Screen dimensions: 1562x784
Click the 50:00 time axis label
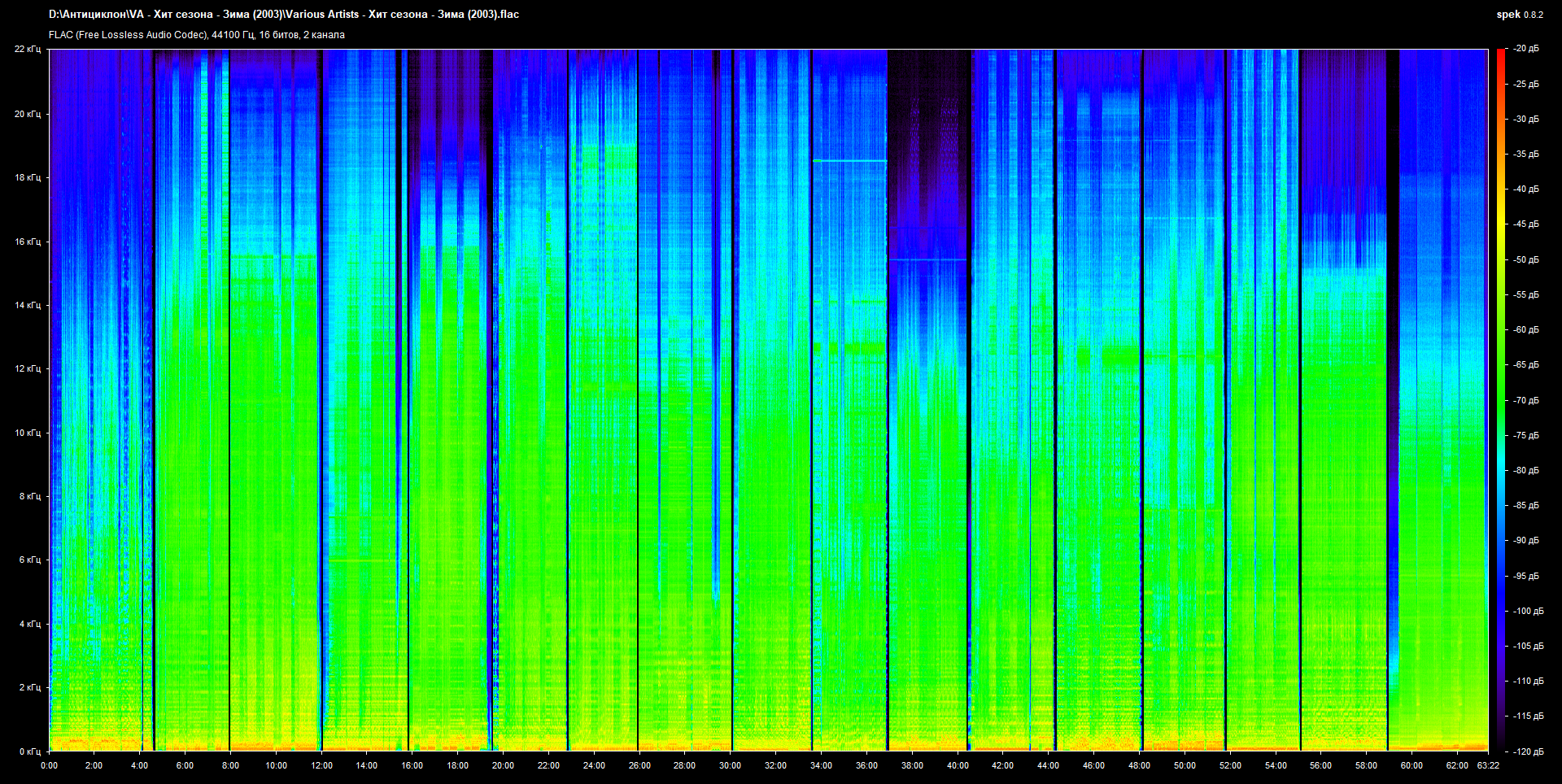tap(1185, 765)
